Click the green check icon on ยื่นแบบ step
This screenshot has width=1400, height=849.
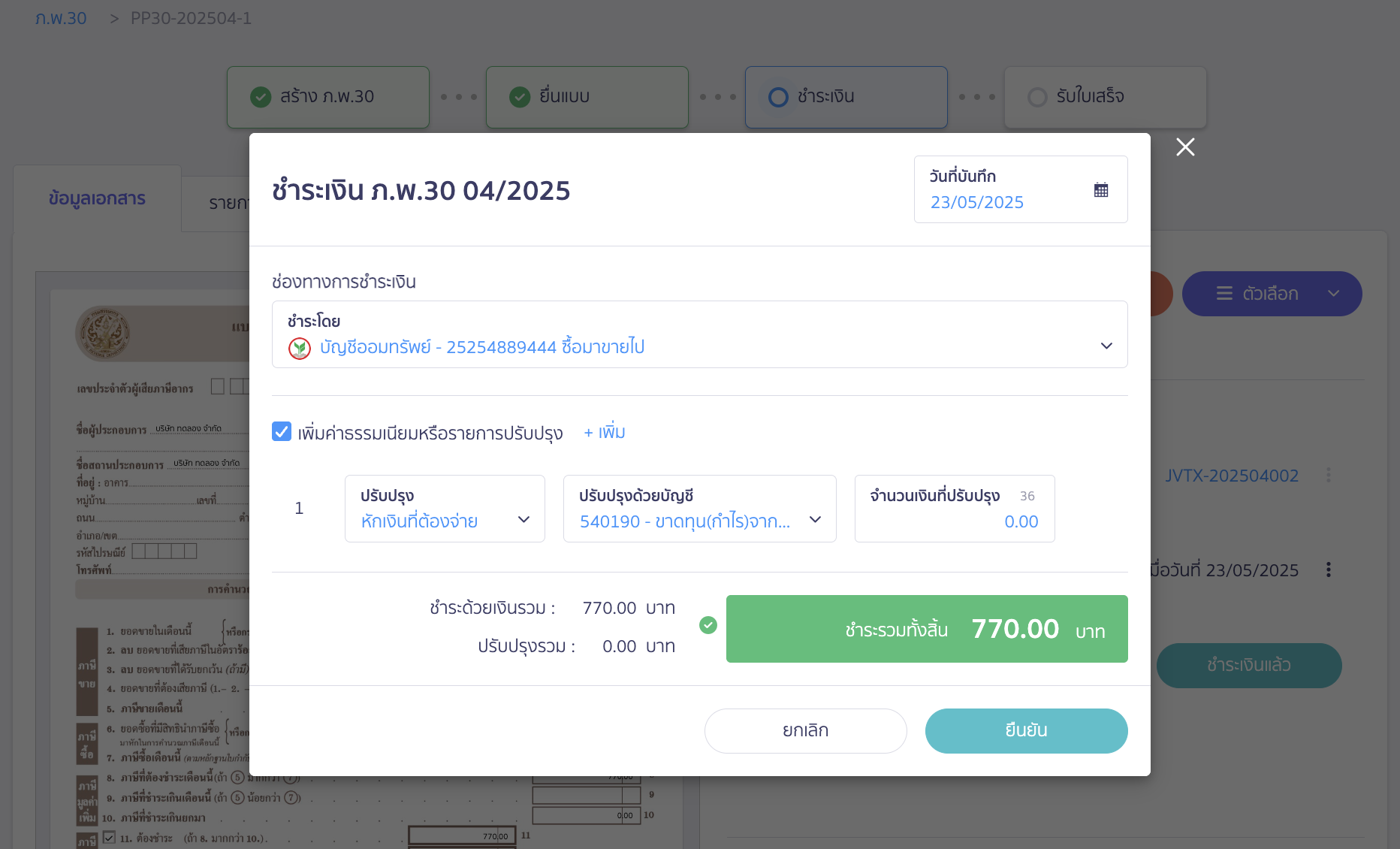pyautogui.click(x=520, y=97)
